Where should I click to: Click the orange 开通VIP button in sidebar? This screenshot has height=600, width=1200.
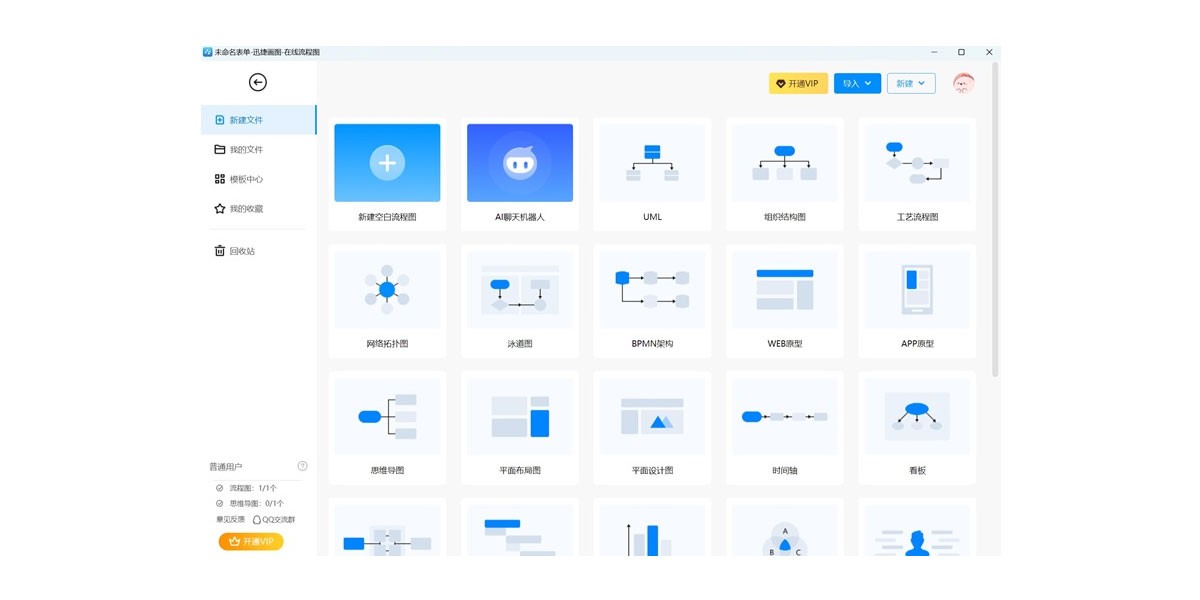tap(251, 541)
